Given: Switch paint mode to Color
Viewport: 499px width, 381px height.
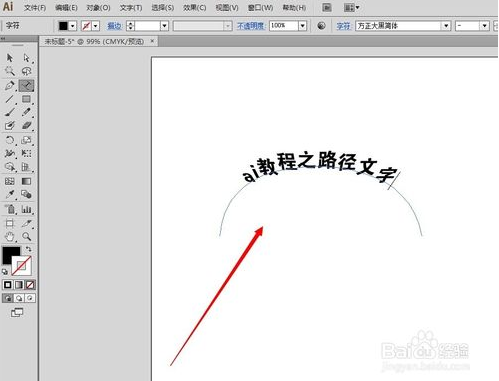Looking at the screenshot, I should tap(8, 285).
